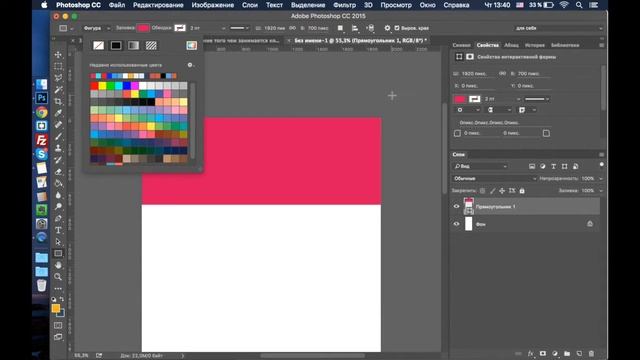The width and height of the screenshot is (640, 360).
Task: Open the Изображение menu
Action: point(213,5)
